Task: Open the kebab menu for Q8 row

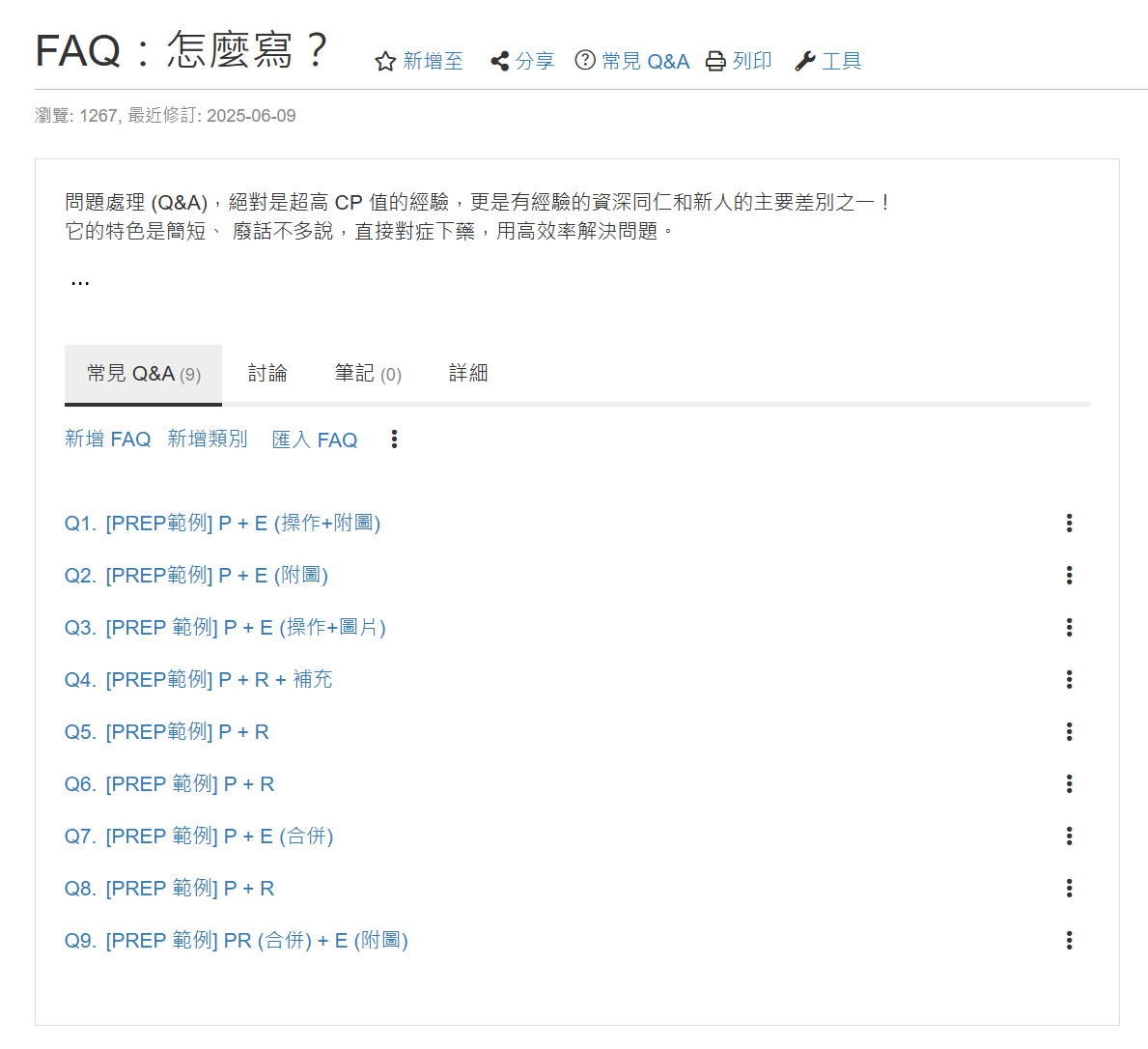Action: [x=1069, y=888]
